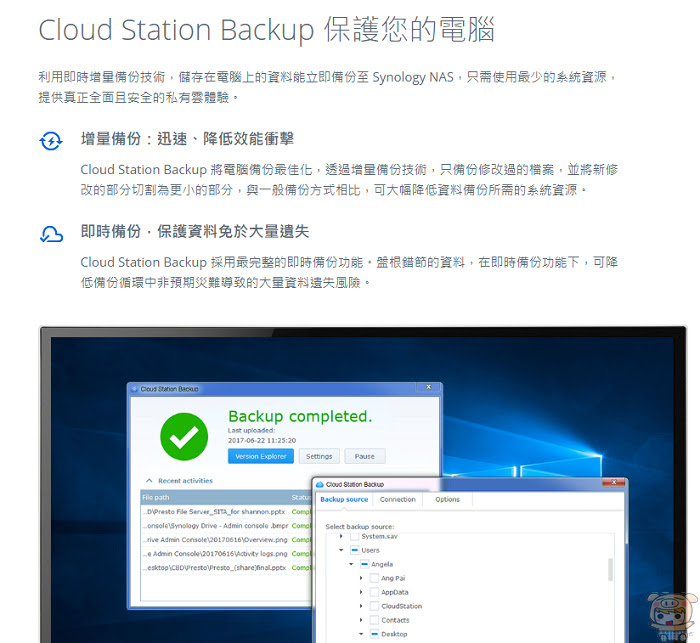Image resolution: width=700 pixels, height=643 pixels.
Task: Expand the CloudStation tree node
Action: pos(361,606)
